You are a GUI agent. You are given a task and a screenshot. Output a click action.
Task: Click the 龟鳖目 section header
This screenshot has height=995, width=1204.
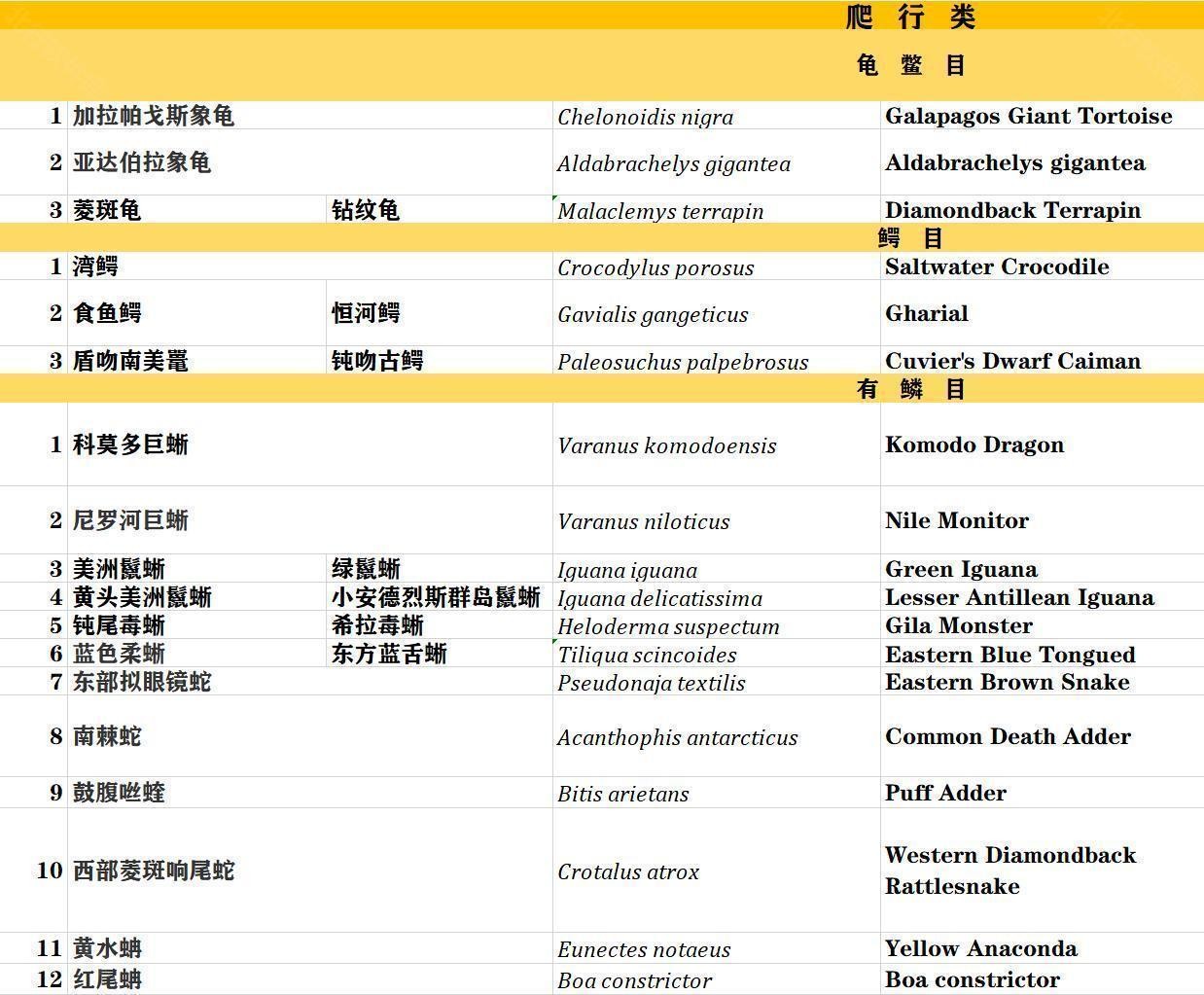910,65
